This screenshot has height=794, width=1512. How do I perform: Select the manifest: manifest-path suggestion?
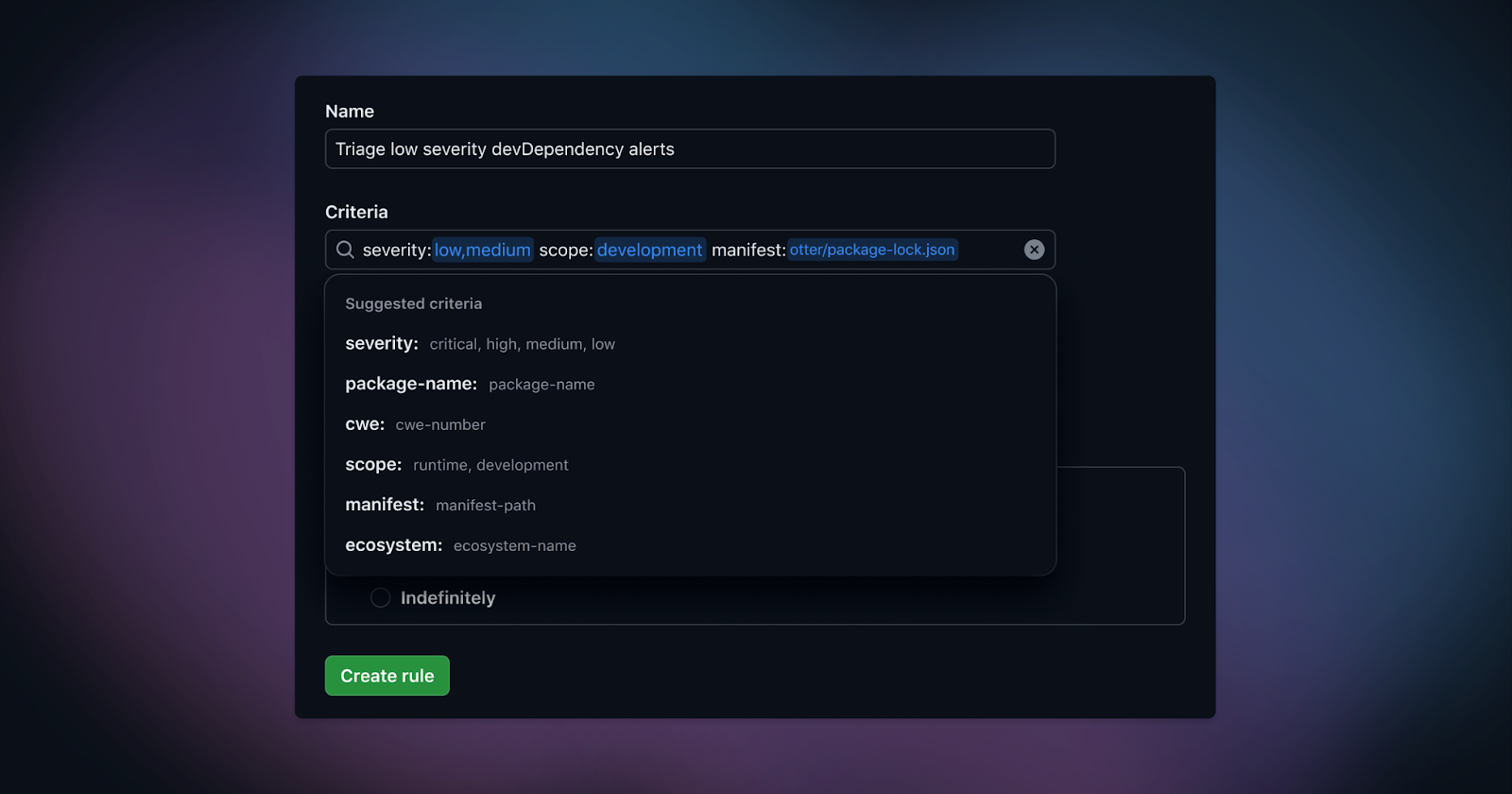[440, 505]
